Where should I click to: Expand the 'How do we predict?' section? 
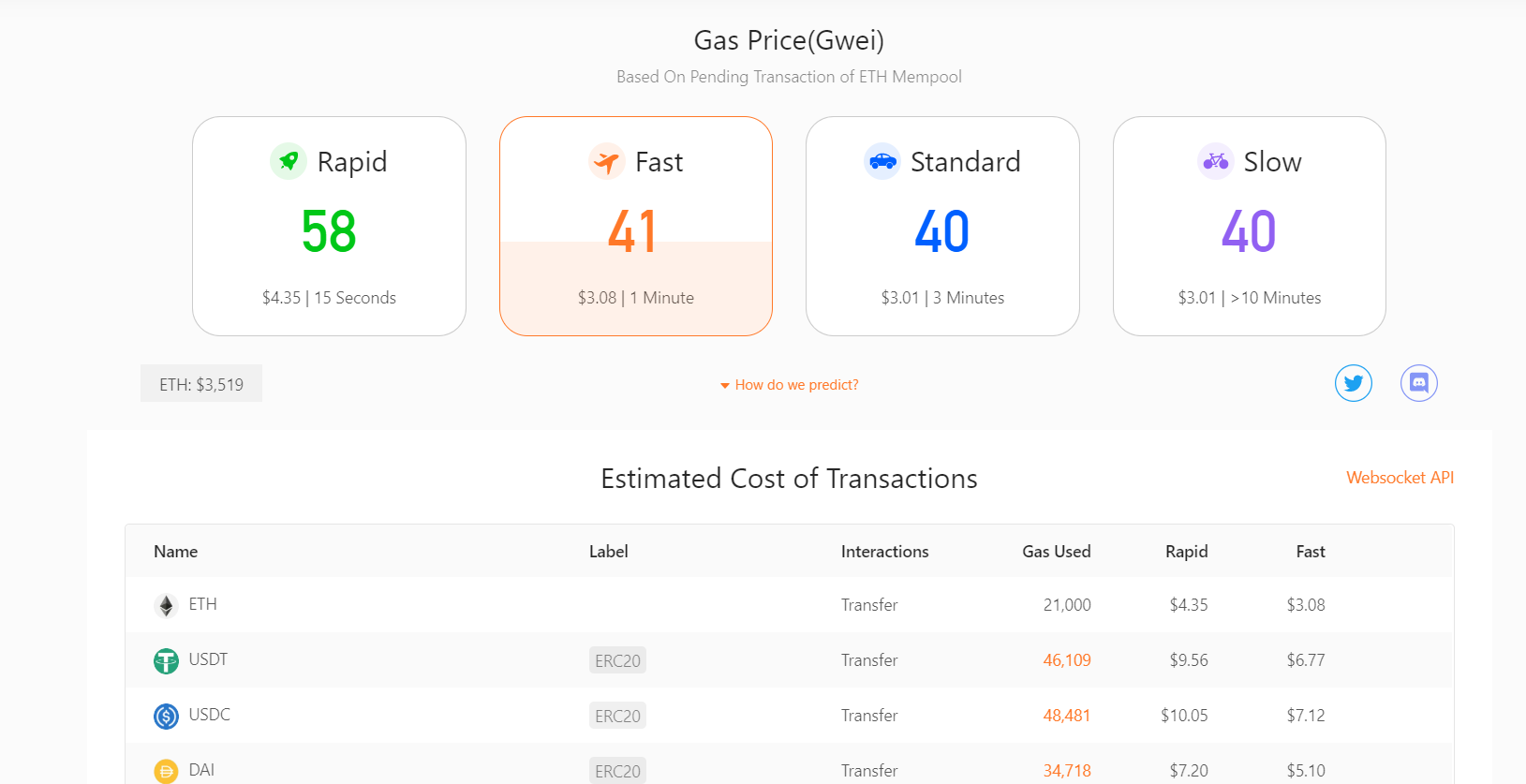(x=789, y=385)
